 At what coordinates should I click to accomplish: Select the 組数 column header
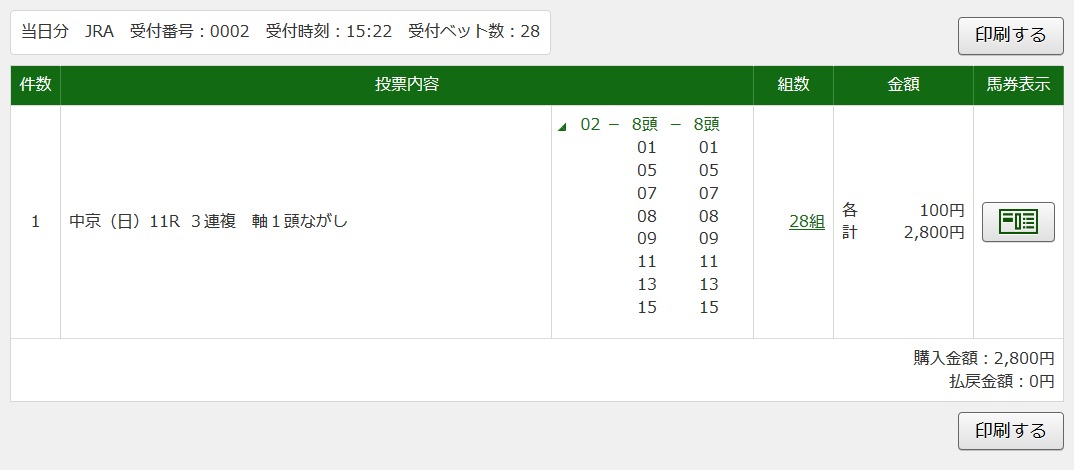tap(793, 85)
